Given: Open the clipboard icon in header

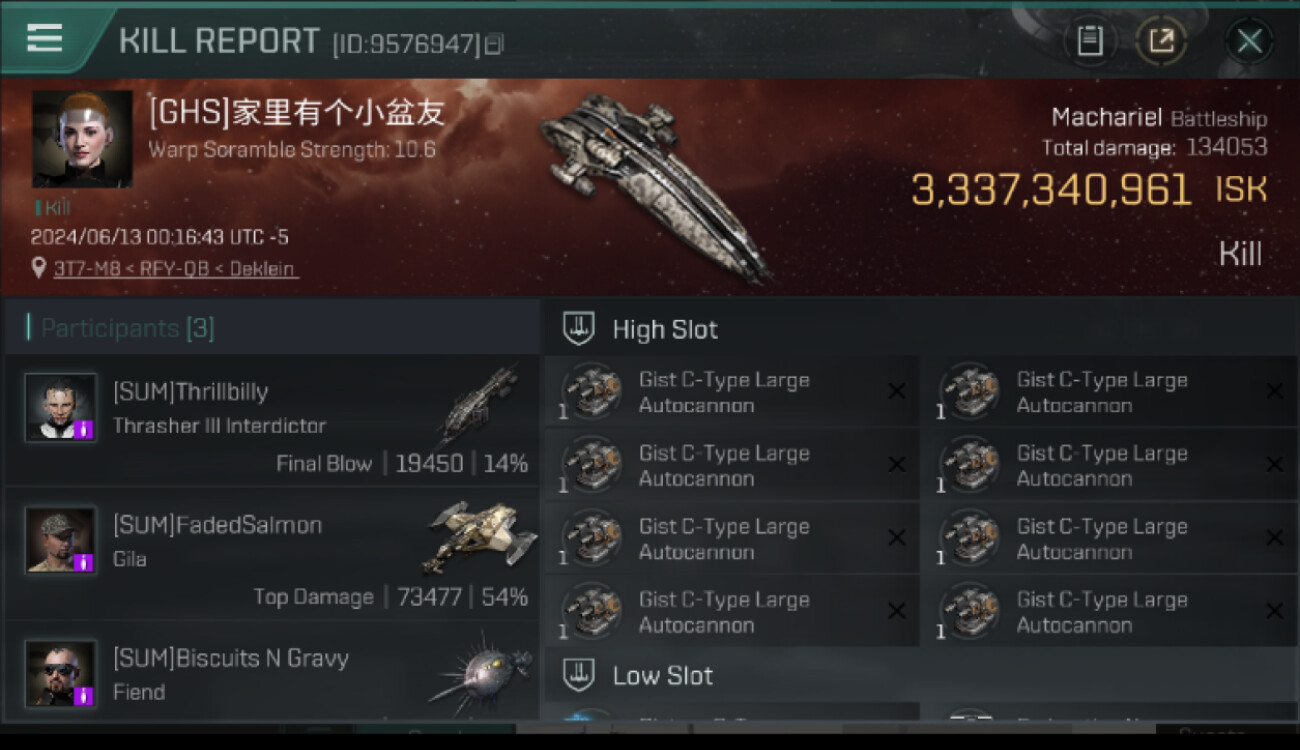Looking at the screenshot, I should [1090, 40].
